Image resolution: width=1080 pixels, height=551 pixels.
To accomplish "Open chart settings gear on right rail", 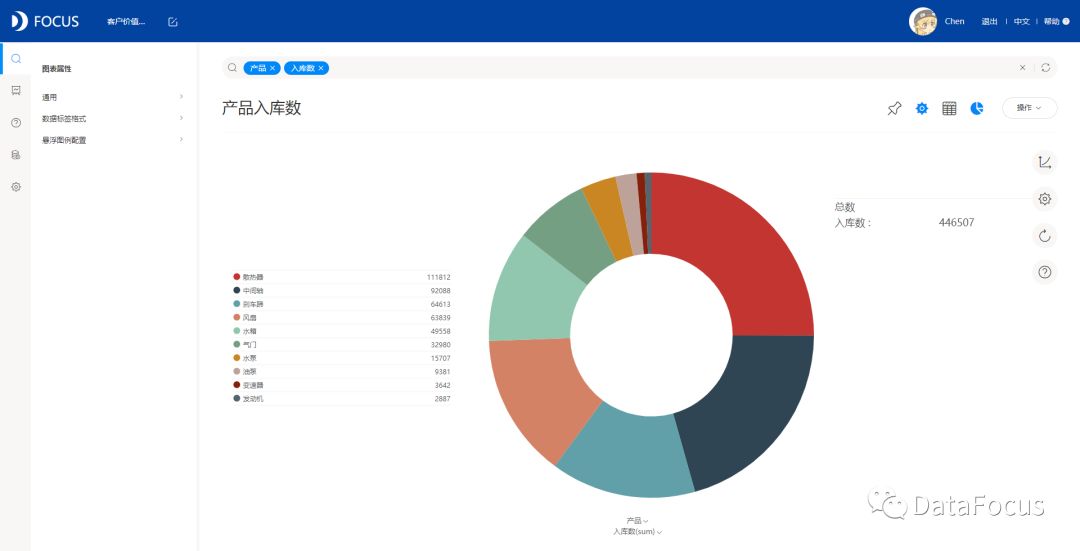I will click(1045, 199).
